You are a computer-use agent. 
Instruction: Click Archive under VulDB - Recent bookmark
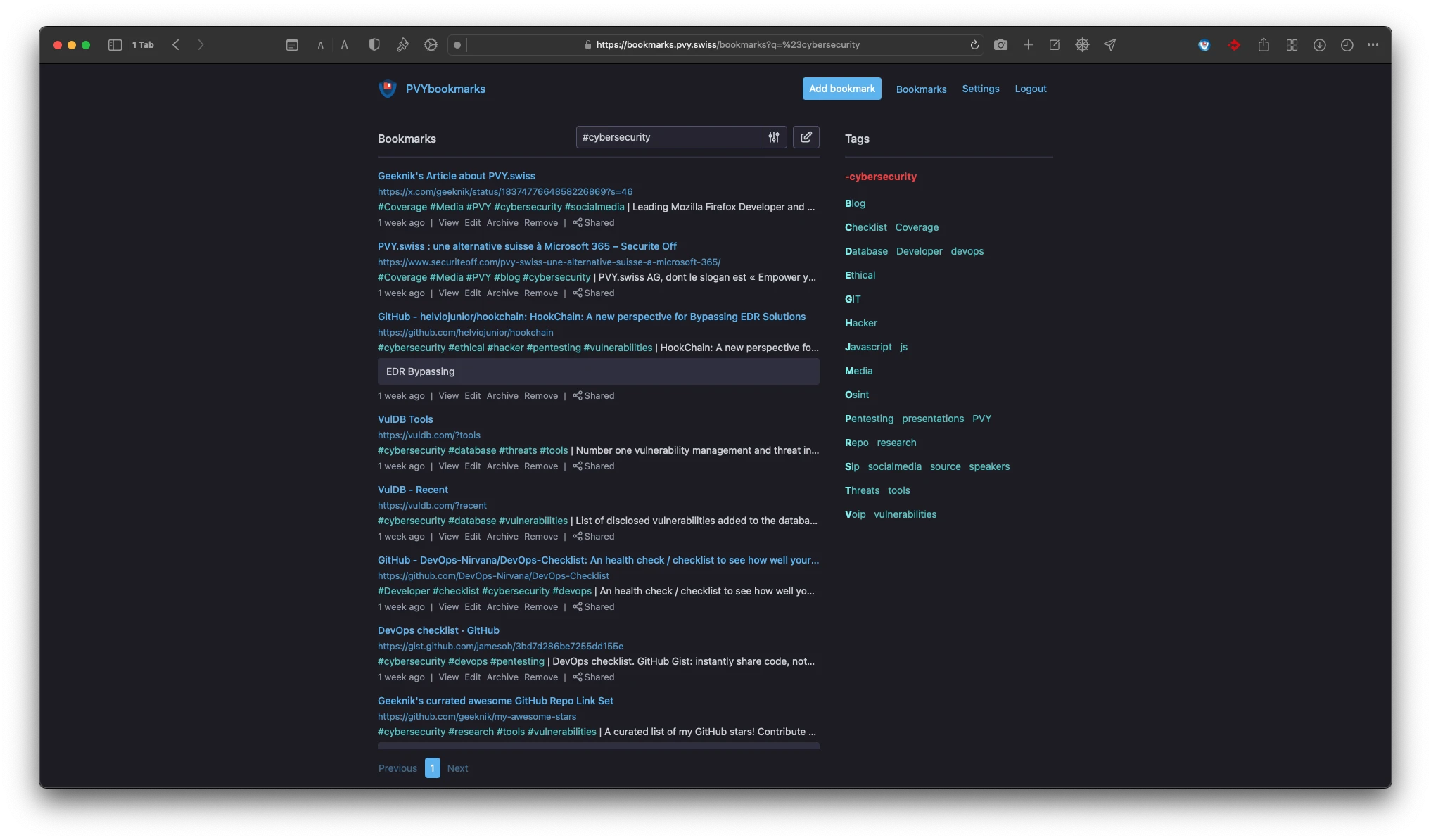pos(502,536)
